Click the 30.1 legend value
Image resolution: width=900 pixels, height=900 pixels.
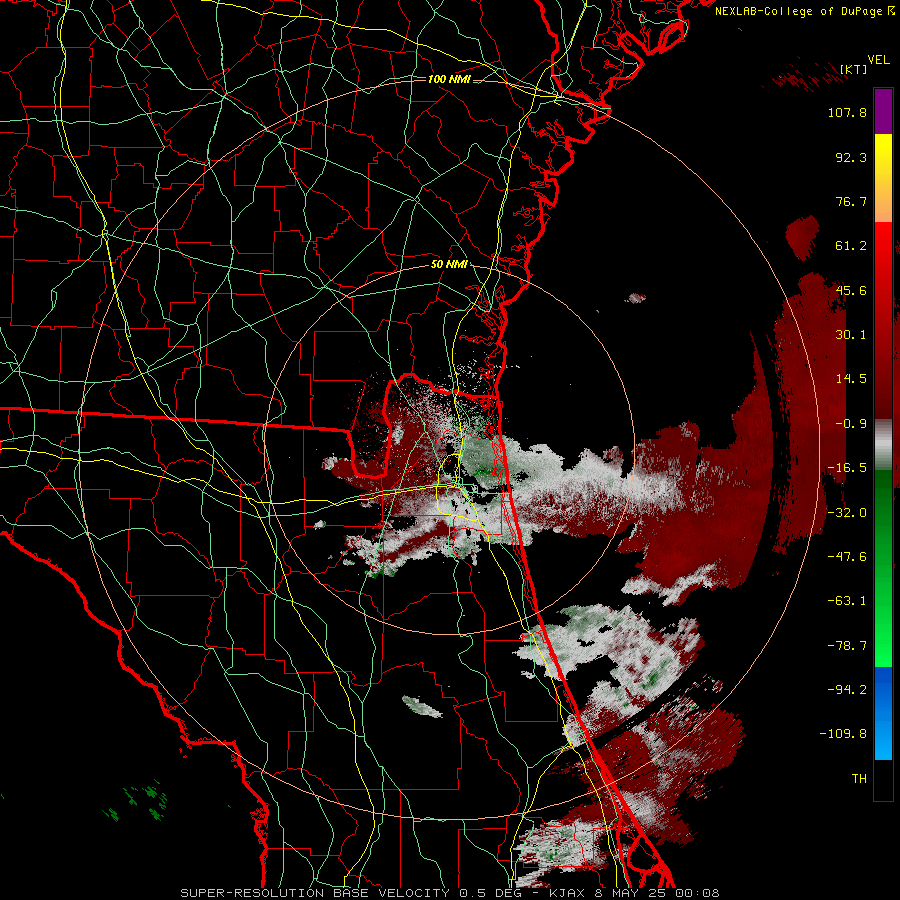tap(851, 335)
